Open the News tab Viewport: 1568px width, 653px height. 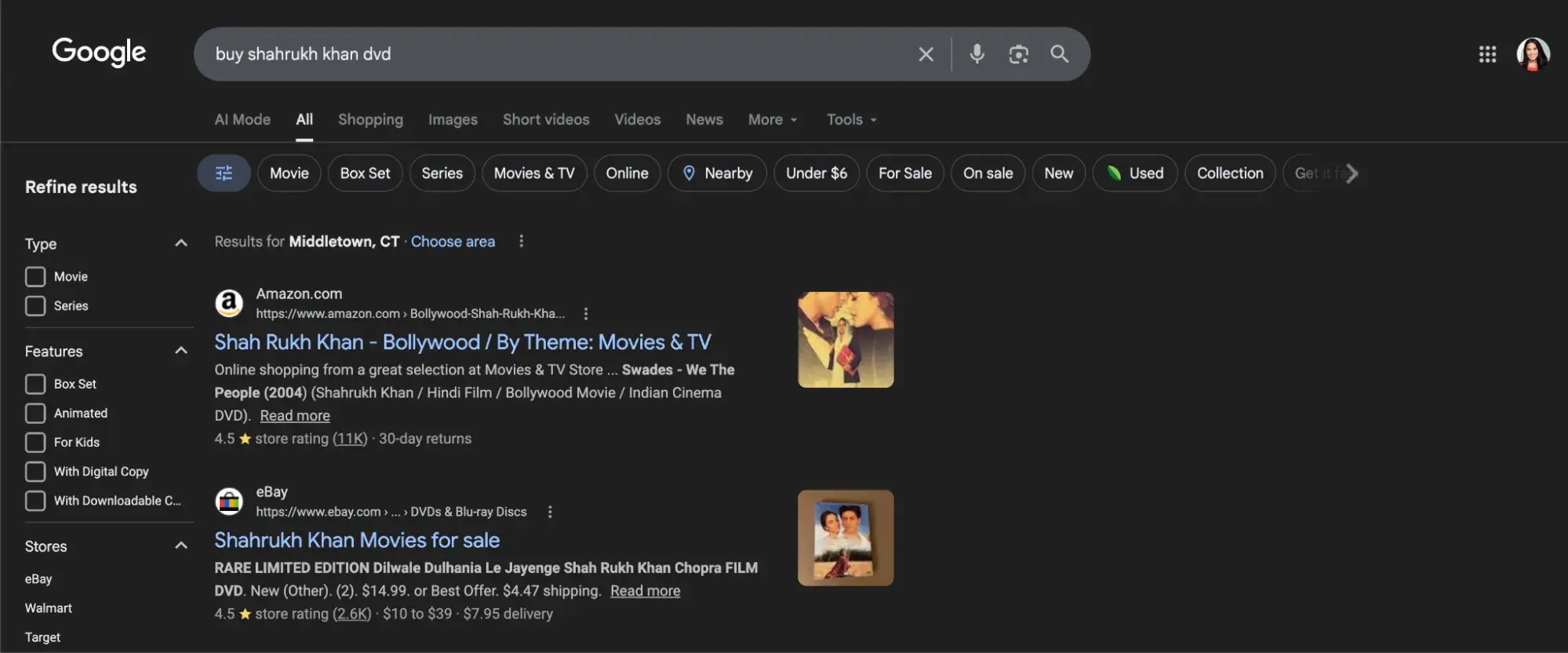coord(704,119)
